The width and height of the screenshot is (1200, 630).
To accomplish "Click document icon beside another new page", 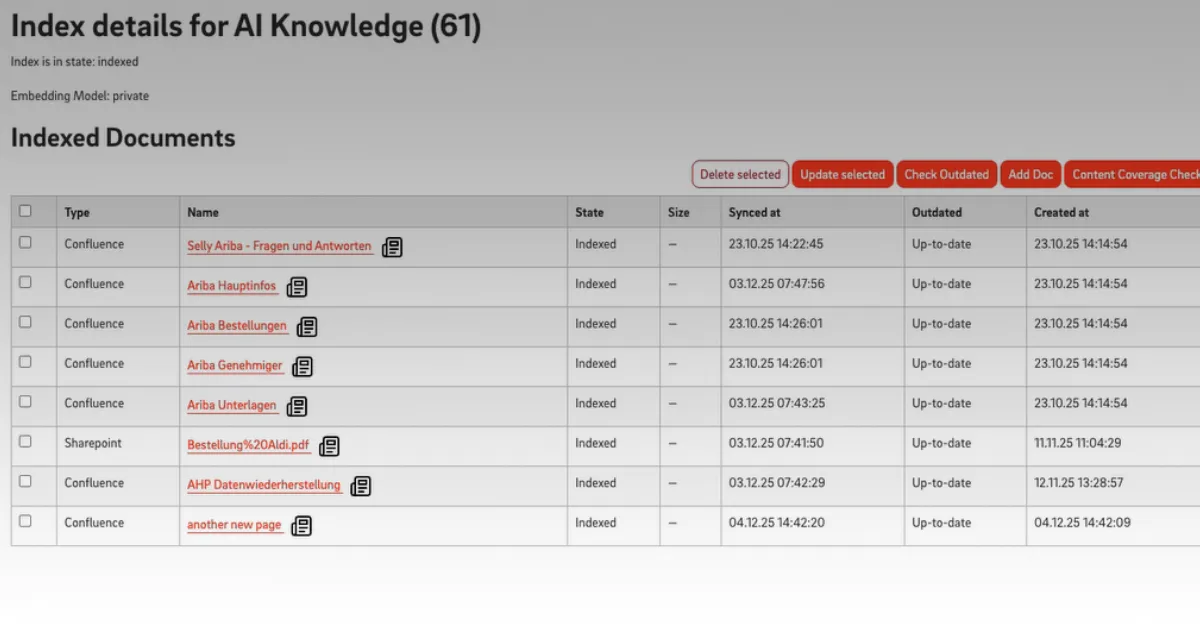I will coord(301,526).
